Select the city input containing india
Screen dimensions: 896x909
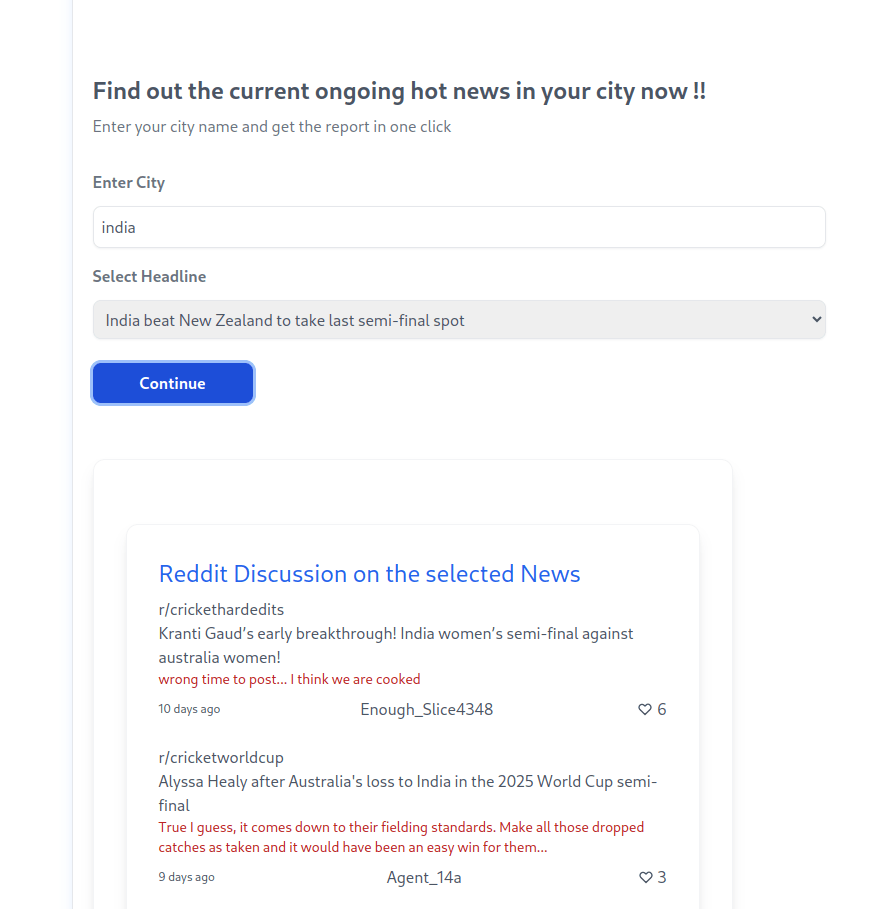pyautogui.click(x=459, y=227)
